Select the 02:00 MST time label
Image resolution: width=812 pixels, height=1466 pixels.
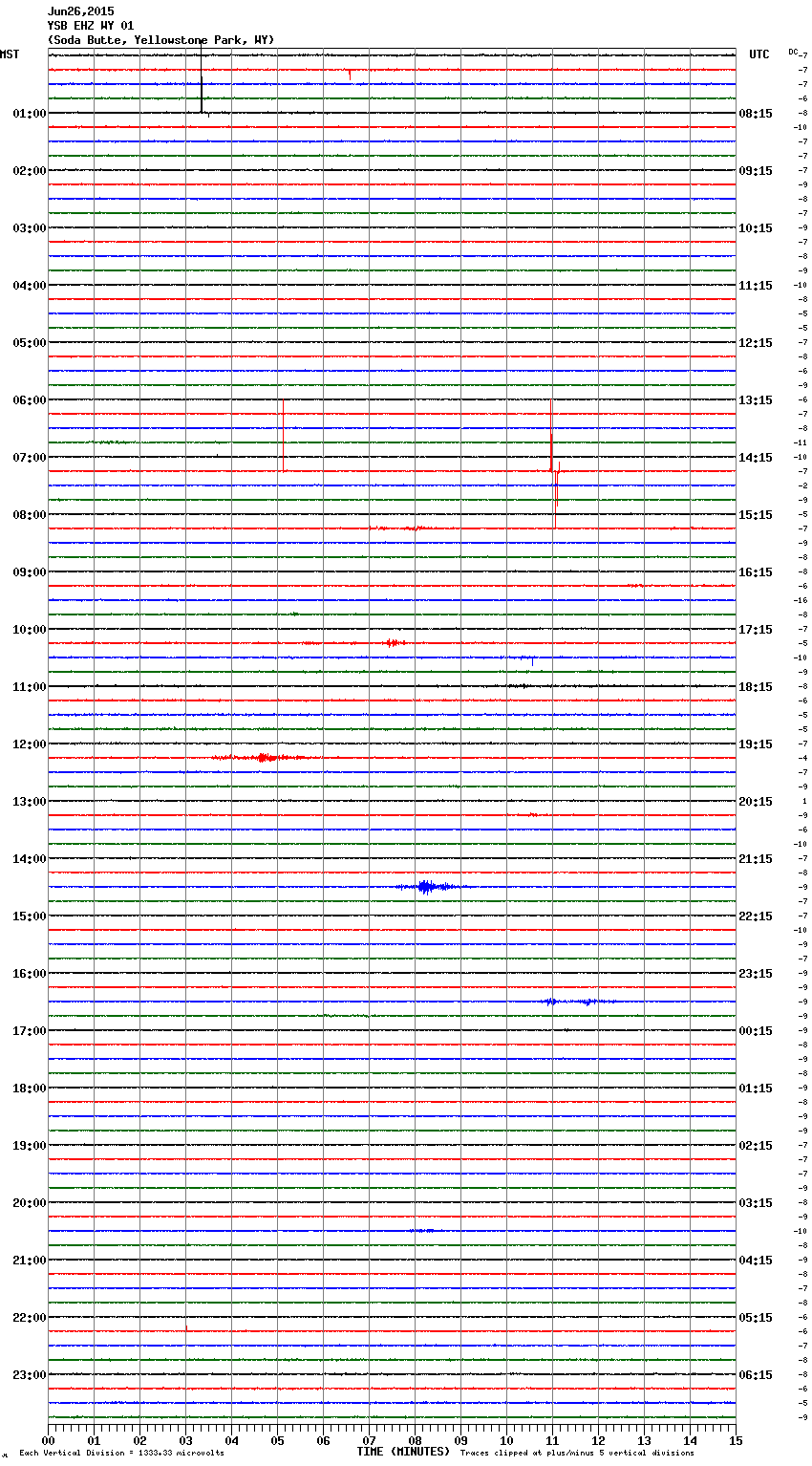[30, 171]
